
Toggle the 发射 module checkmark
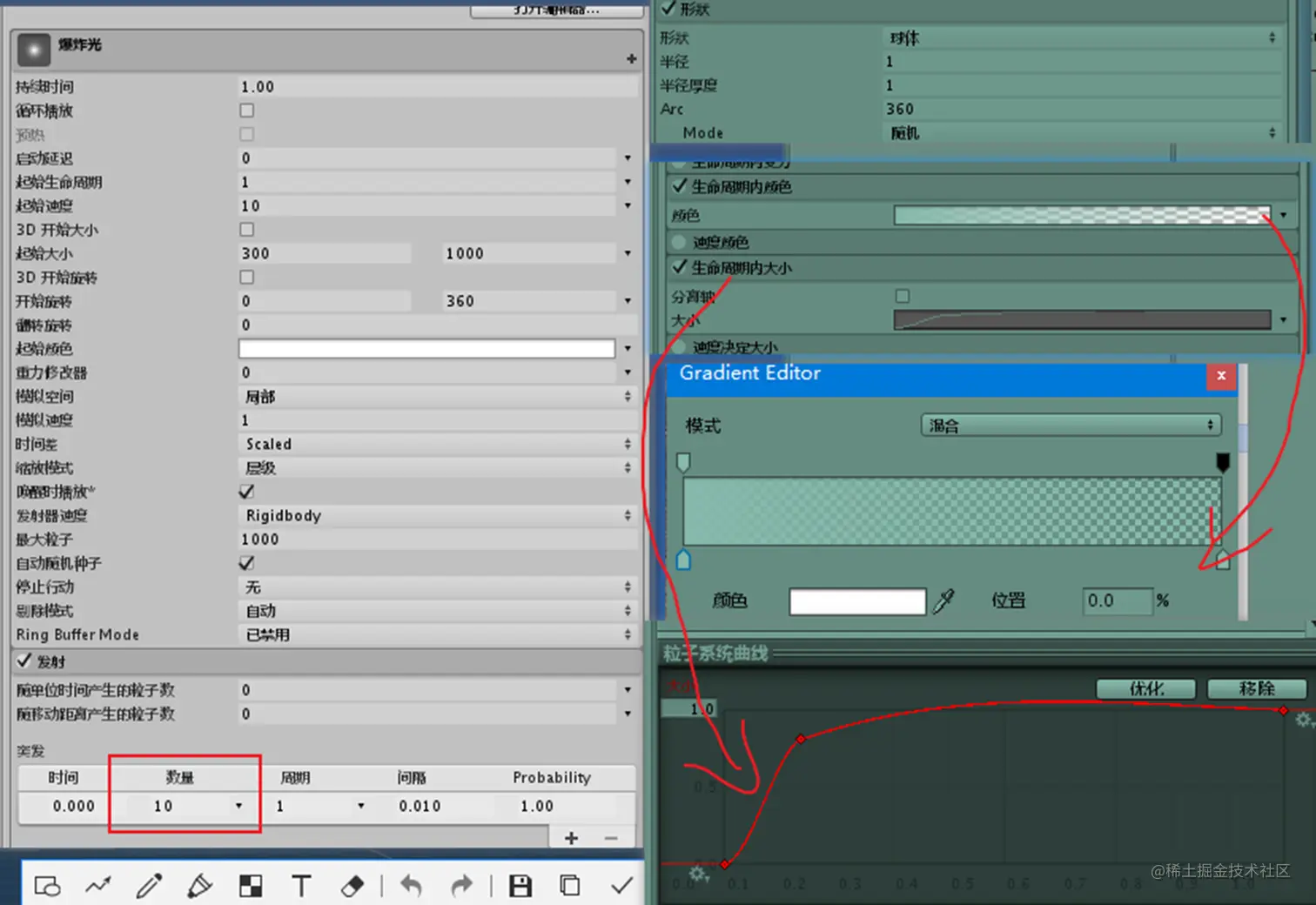24,660
